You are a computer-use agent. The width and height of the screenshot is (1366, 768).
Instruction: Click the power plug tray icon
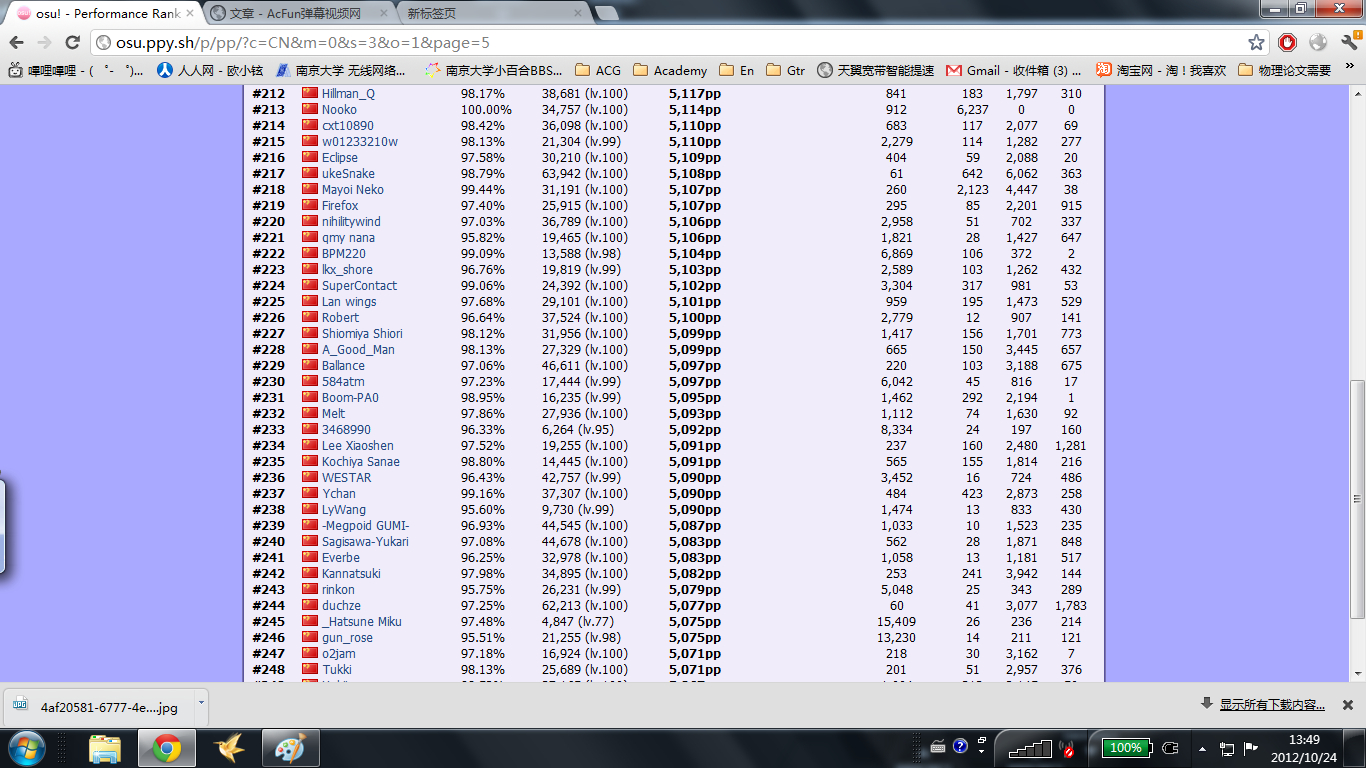(x=1171, y=748)
